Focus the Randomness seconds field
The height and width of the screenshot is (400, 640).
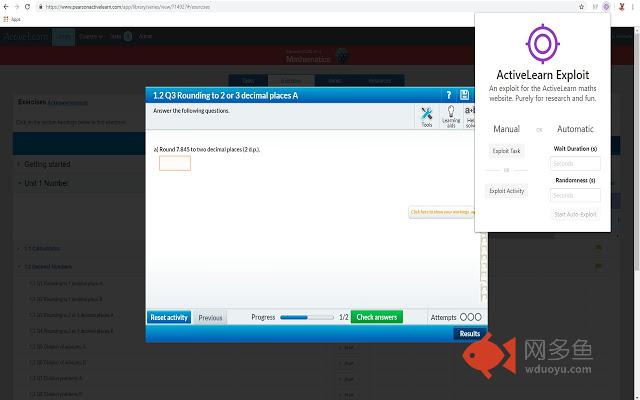575,195
